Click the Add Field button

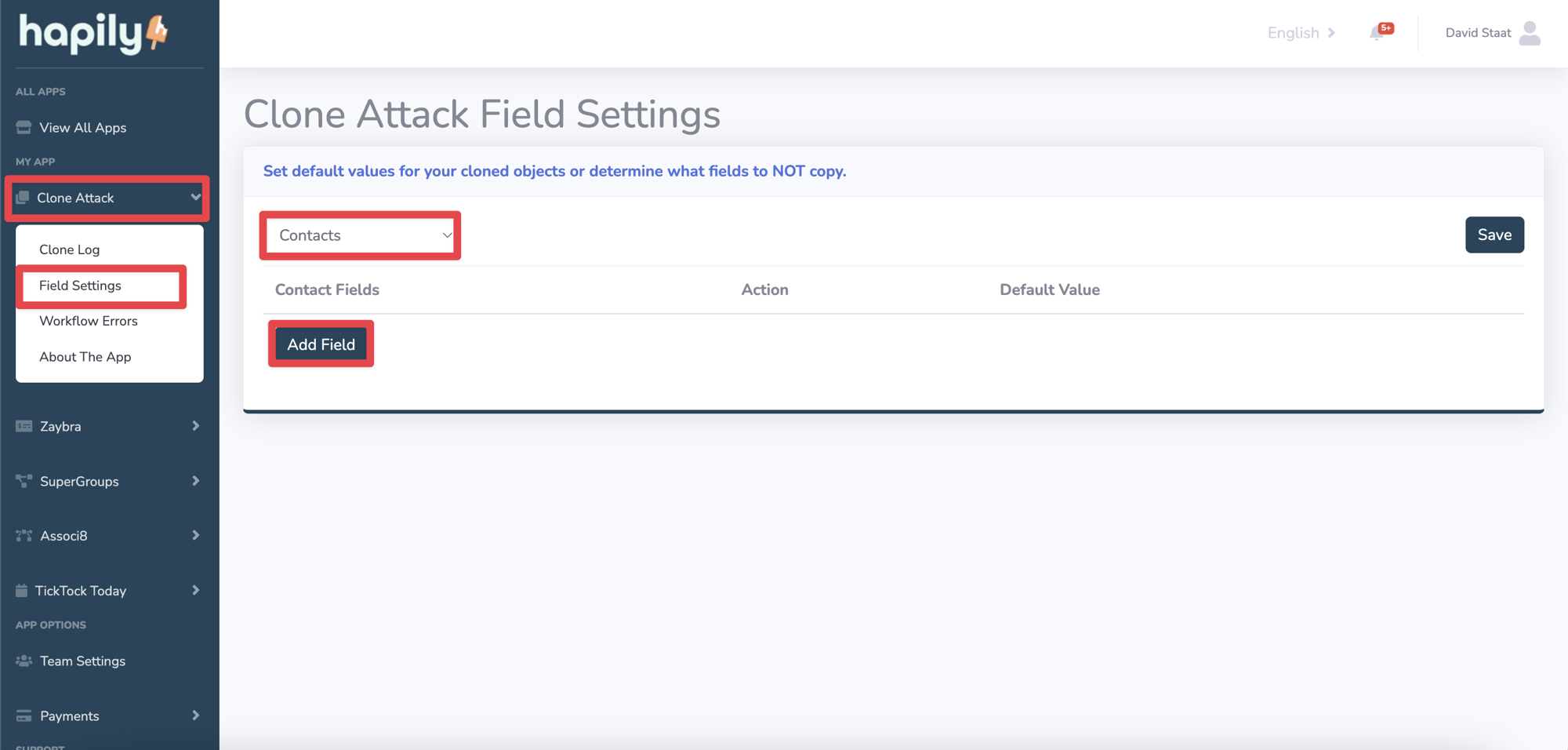click(321, 344)
